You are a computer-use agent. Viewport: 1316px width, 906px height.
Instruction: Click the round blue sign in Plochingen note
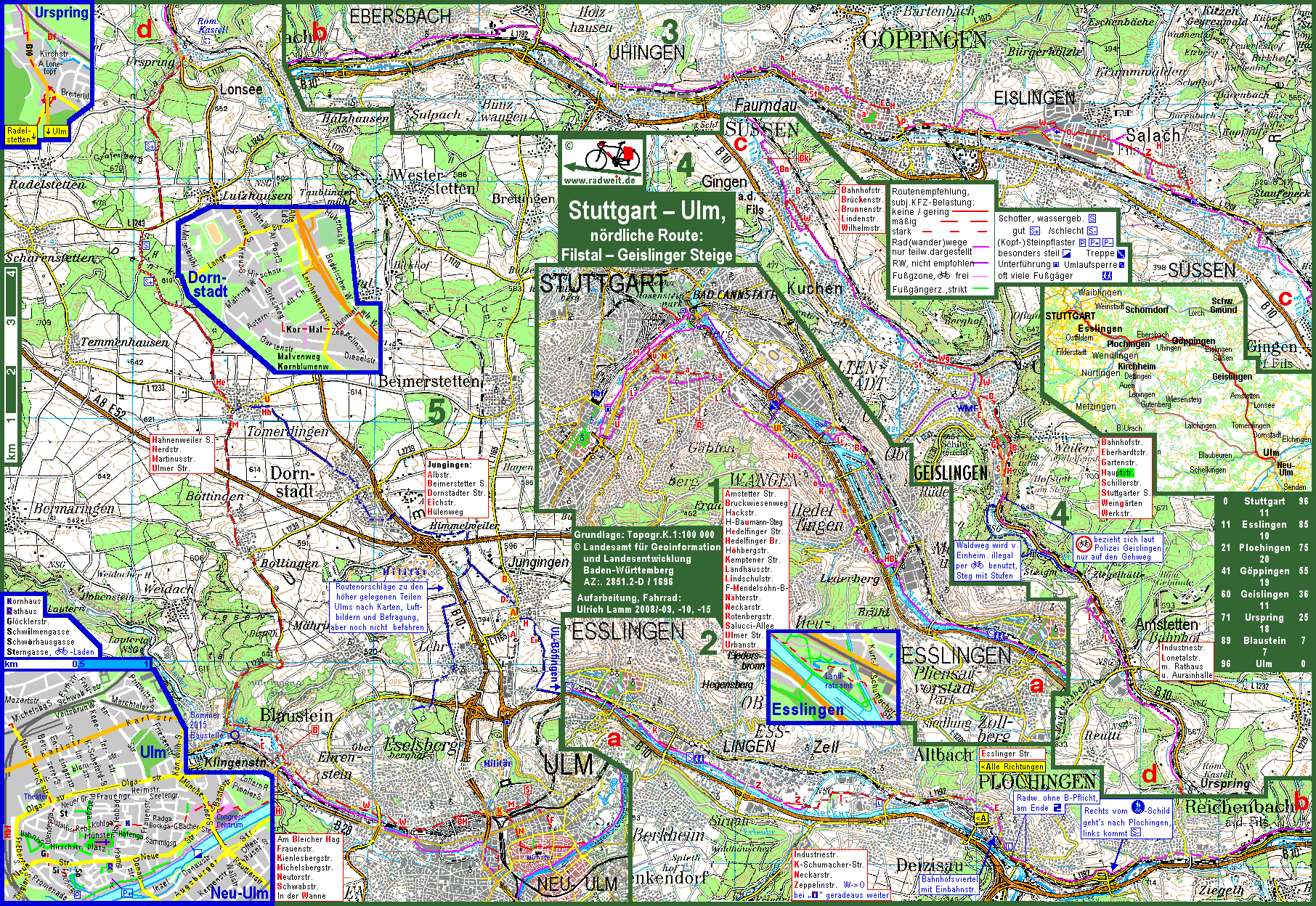point(1137,807)
